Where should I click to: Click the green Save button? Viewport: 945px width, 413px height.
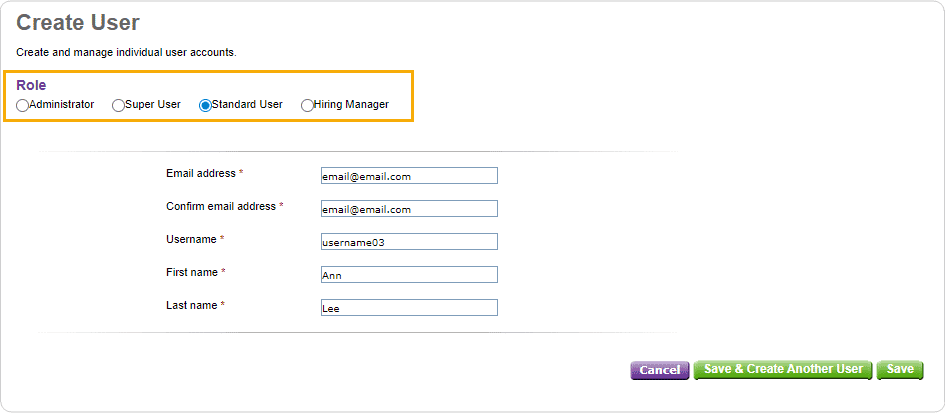[x=900, y=370]
